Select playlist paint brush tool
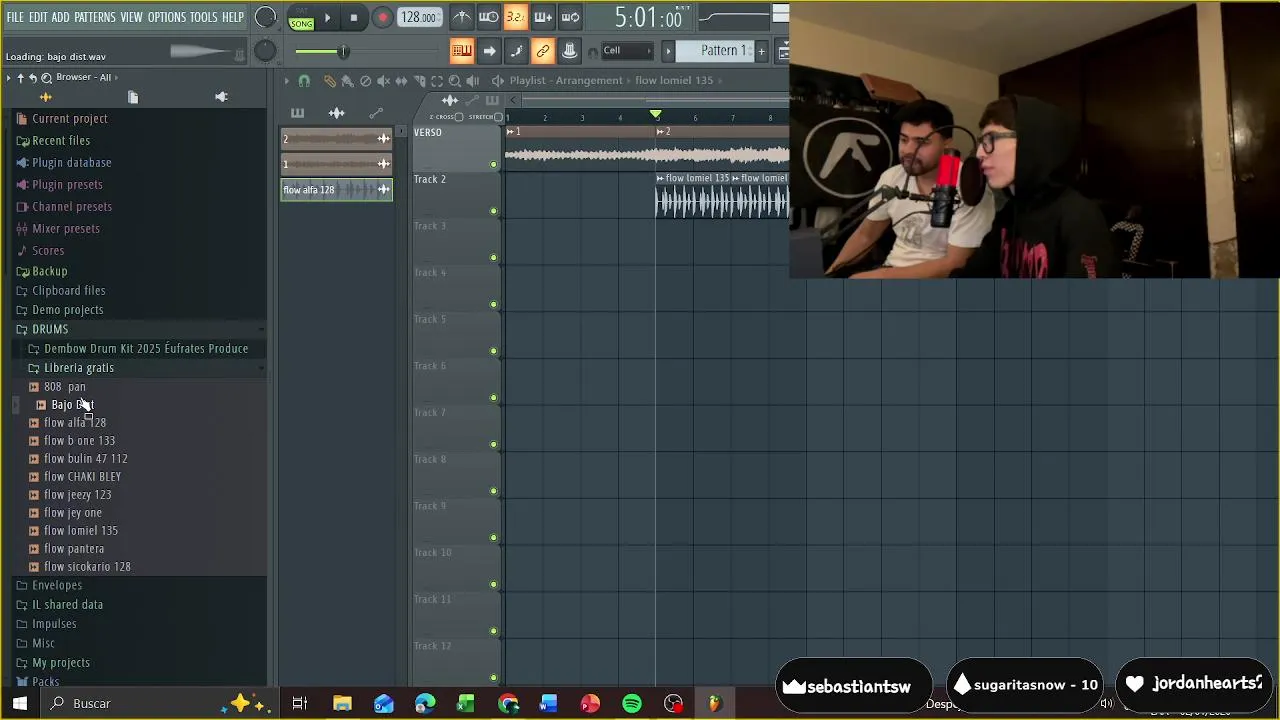 pyautogui.click(x=347, y=80)
